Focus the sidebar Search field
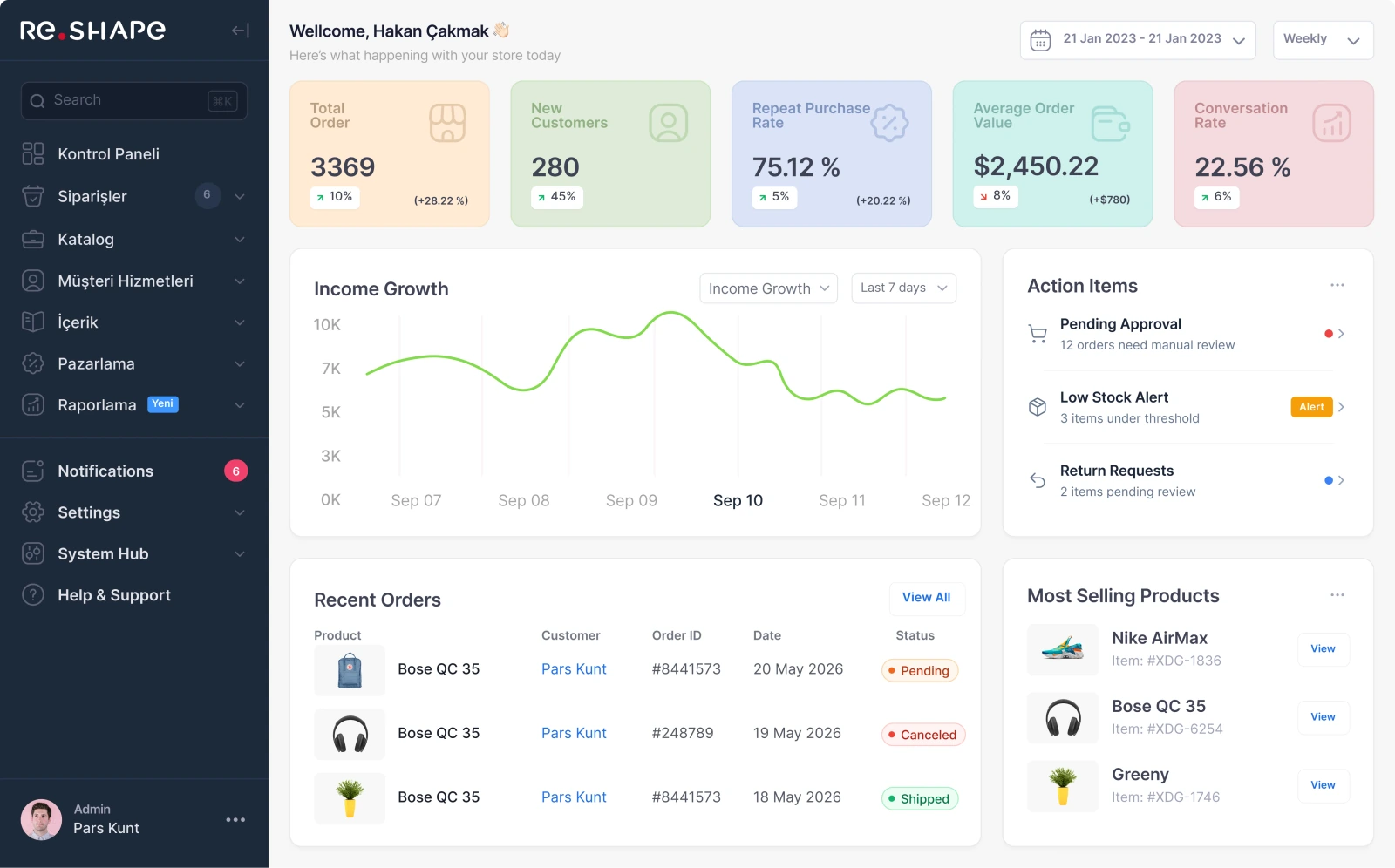Screen dimensions: 1395x868 134,101
